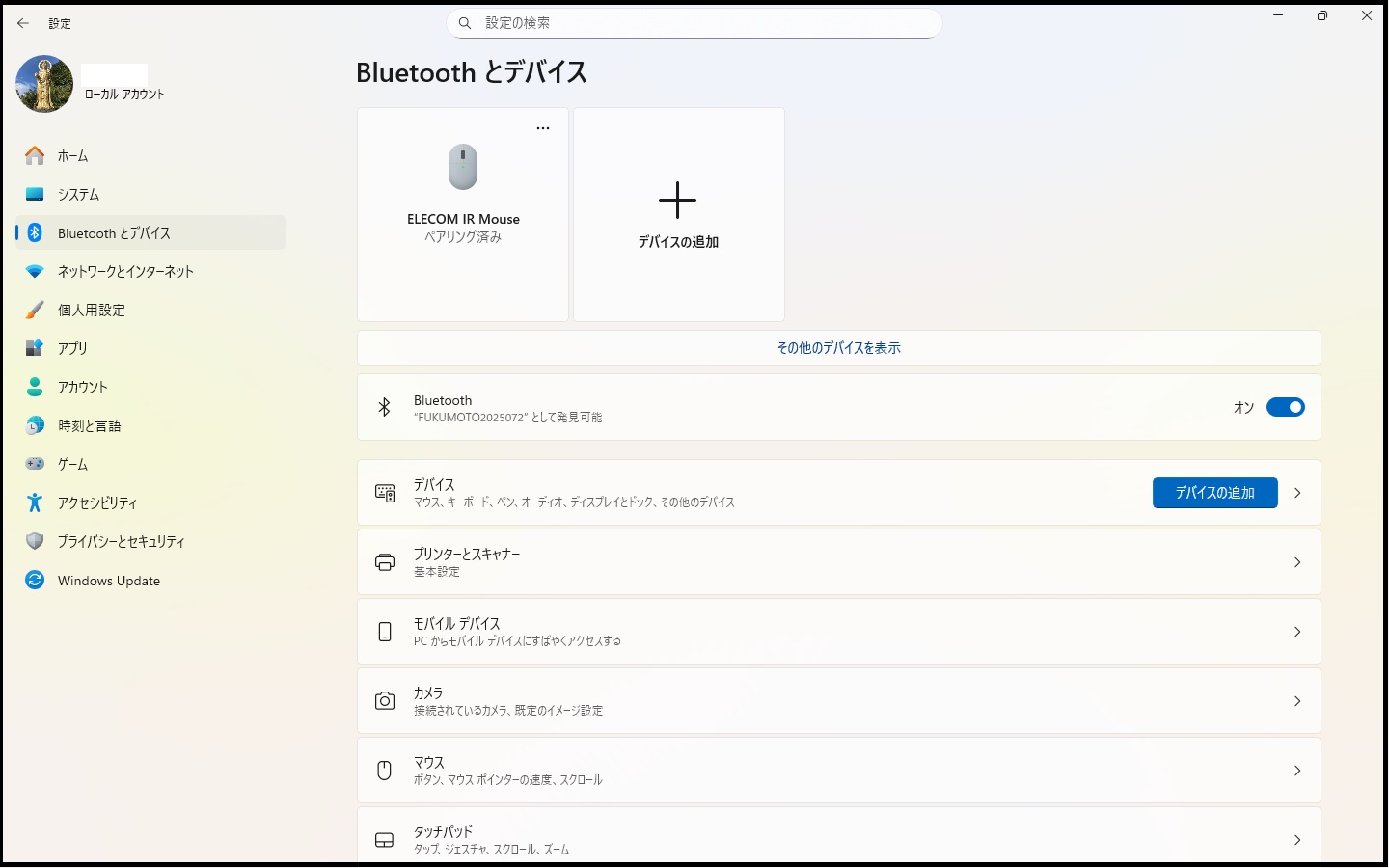Click その他のデバイスを表示 link
Viewport: 1389px width, 868px height.
pyautogui.click(x=838, y=348)
